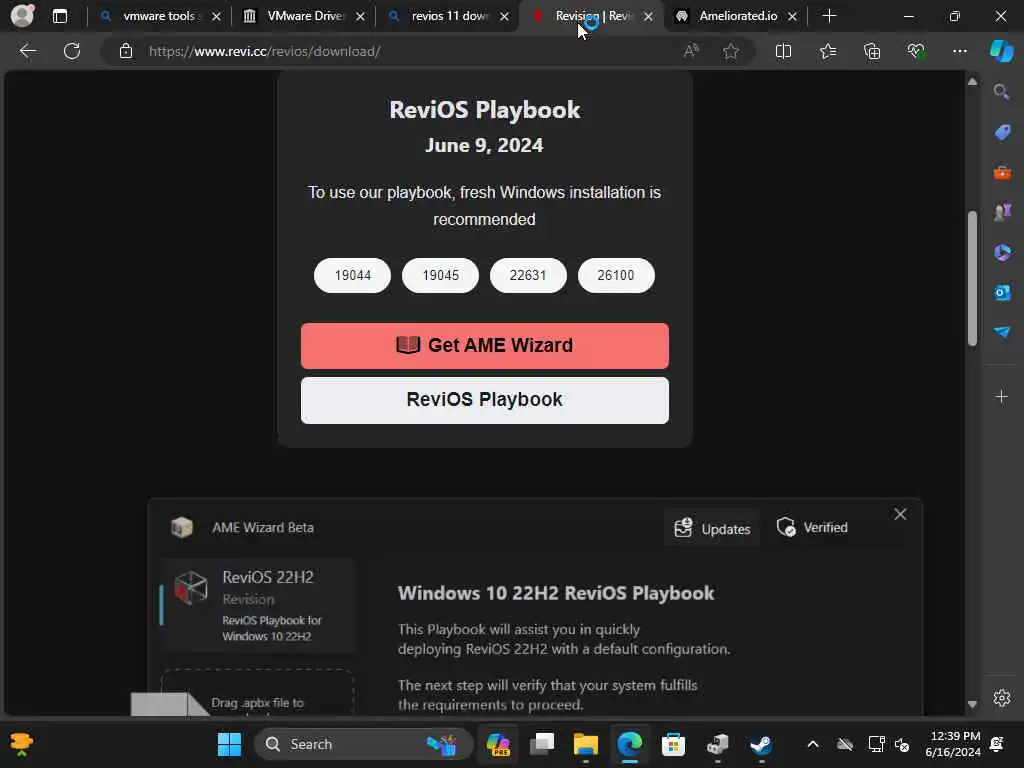This screenshot has width=1024, height=768.
Task: Open Copilot preview from taskbar
Action: tap(498, 744)
